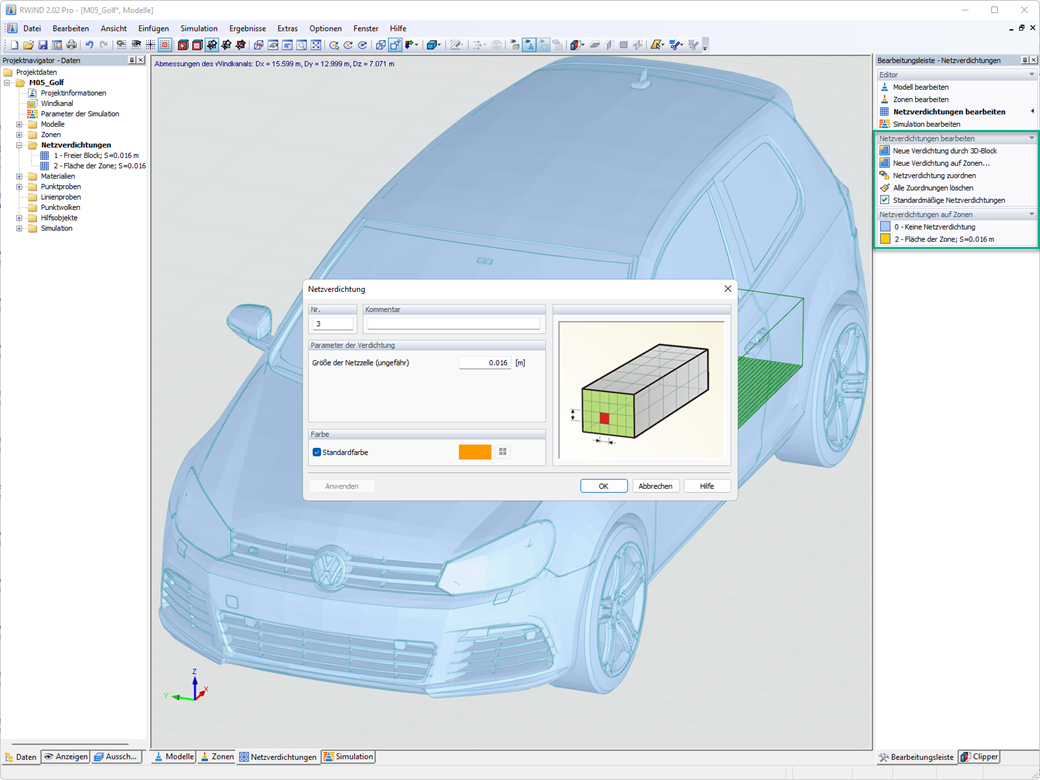Click the Print icon in toolbar

pos(71,45)
